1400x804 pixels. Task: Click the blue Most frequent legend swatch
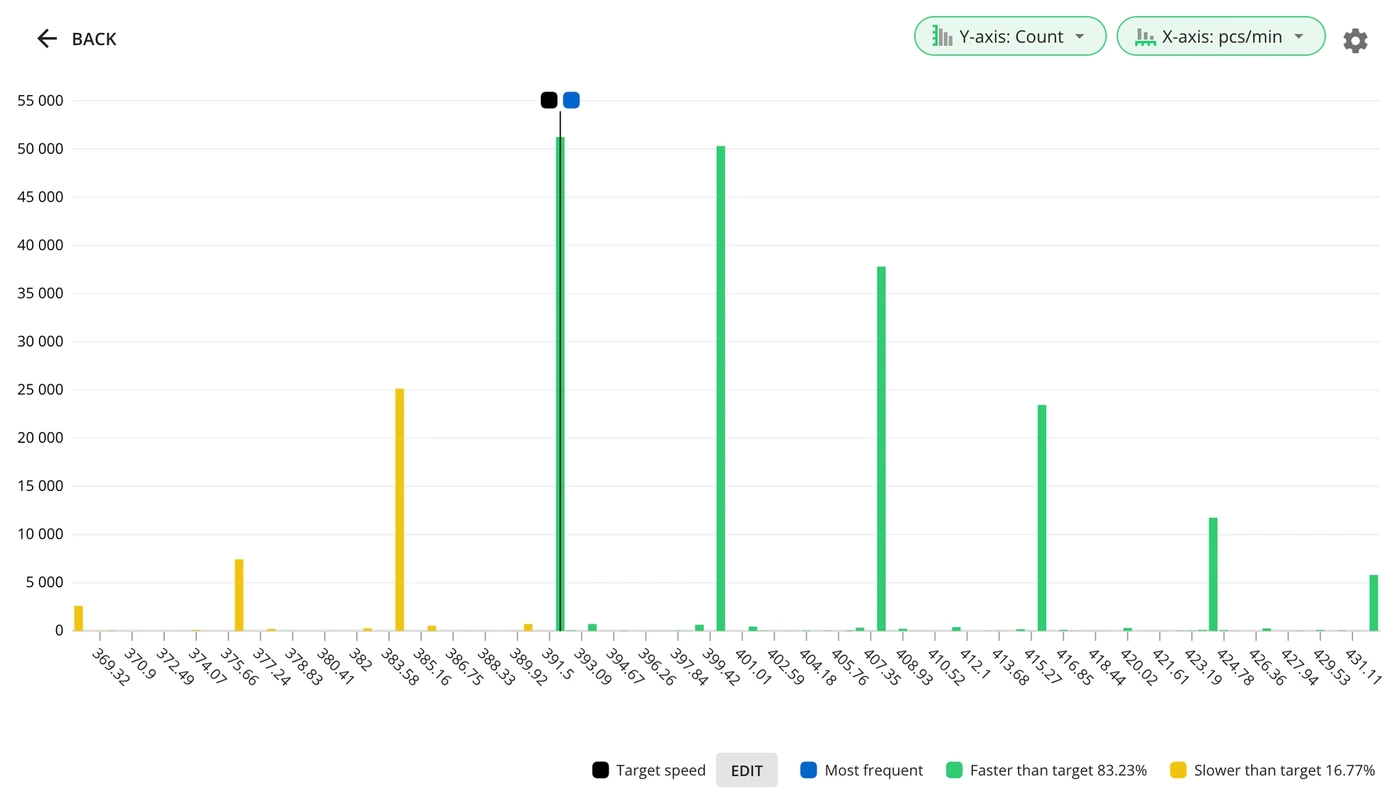tap(809, 770)
